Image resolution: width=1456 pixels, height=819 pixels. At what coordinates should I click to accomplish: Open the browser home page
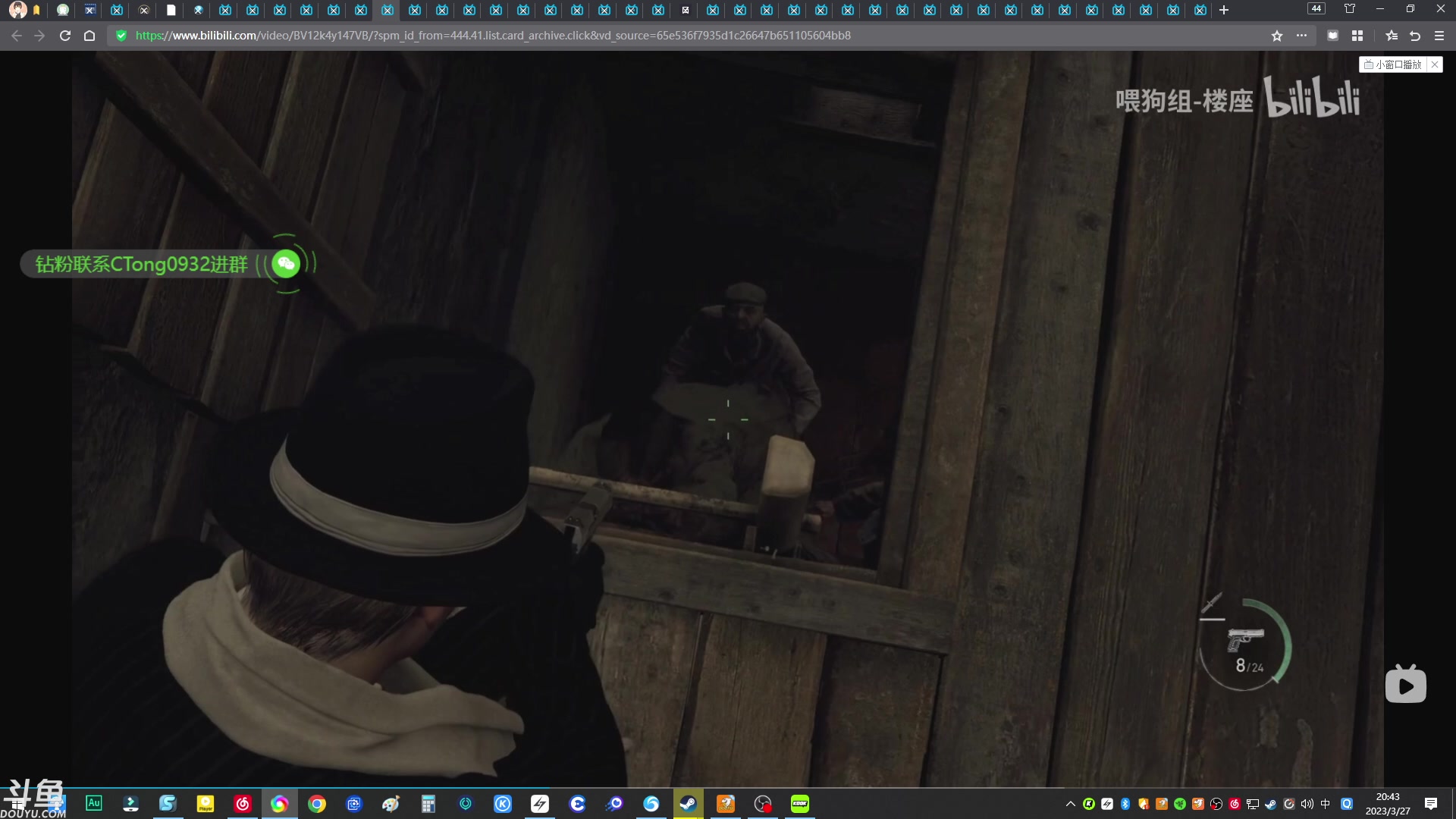[x=89, y=36]
